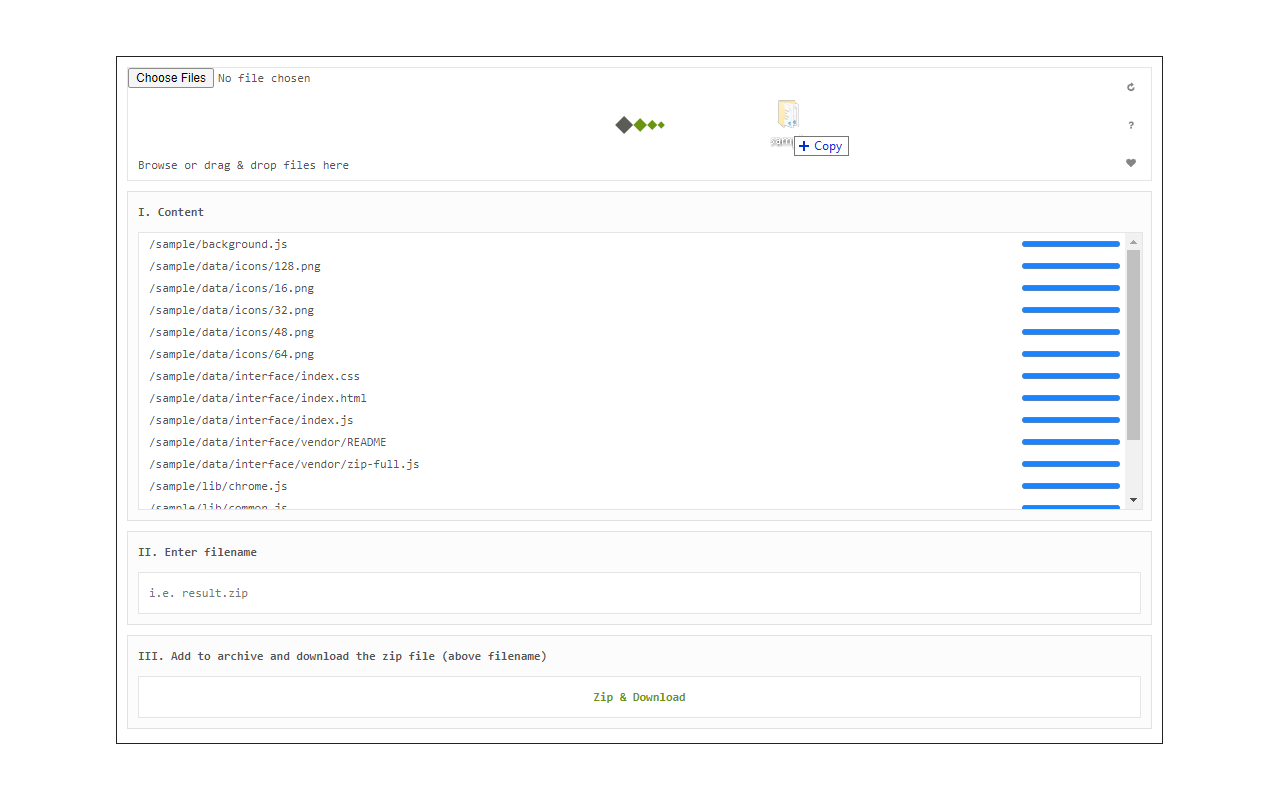Click the Browse or drag & drop area text

click(x=243, y=165)
